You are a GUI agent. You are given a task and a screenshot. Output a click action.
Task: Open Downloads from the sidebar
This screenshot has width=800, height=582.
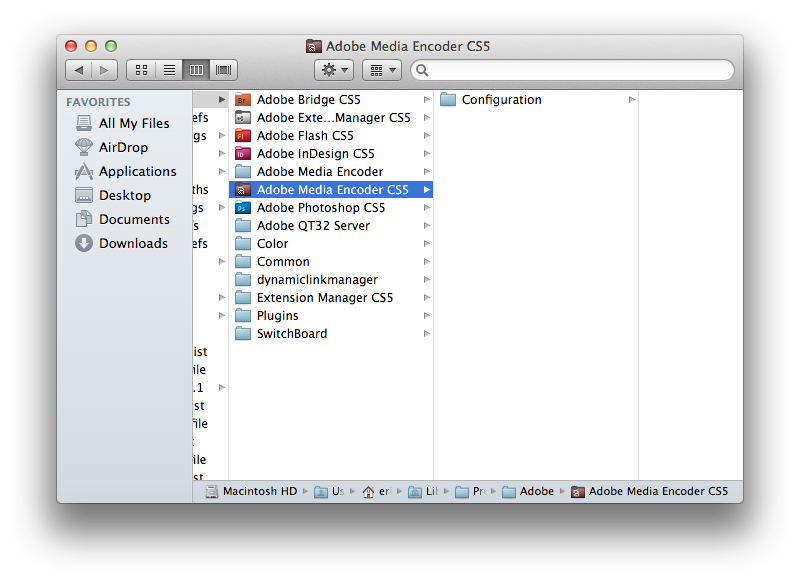pos(121,243)
